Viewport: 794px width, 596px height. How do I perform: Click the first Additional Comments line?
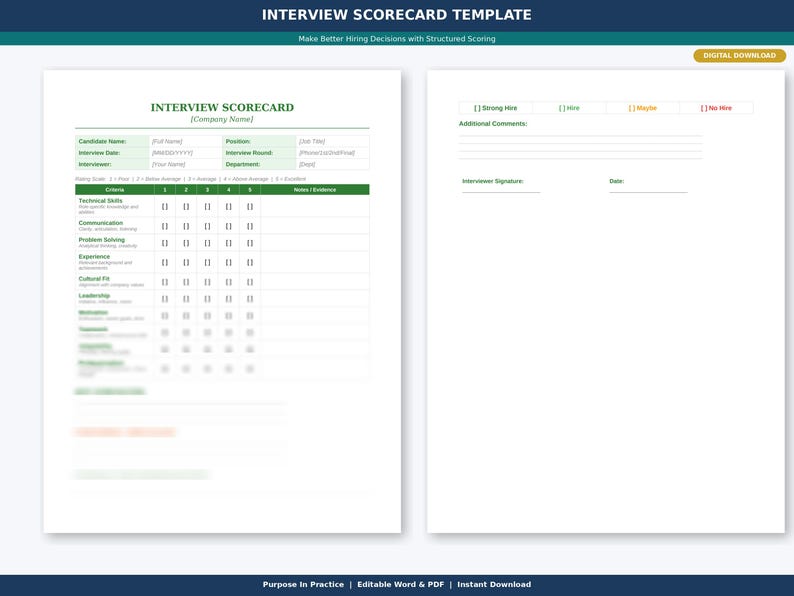tap(580, 134)
